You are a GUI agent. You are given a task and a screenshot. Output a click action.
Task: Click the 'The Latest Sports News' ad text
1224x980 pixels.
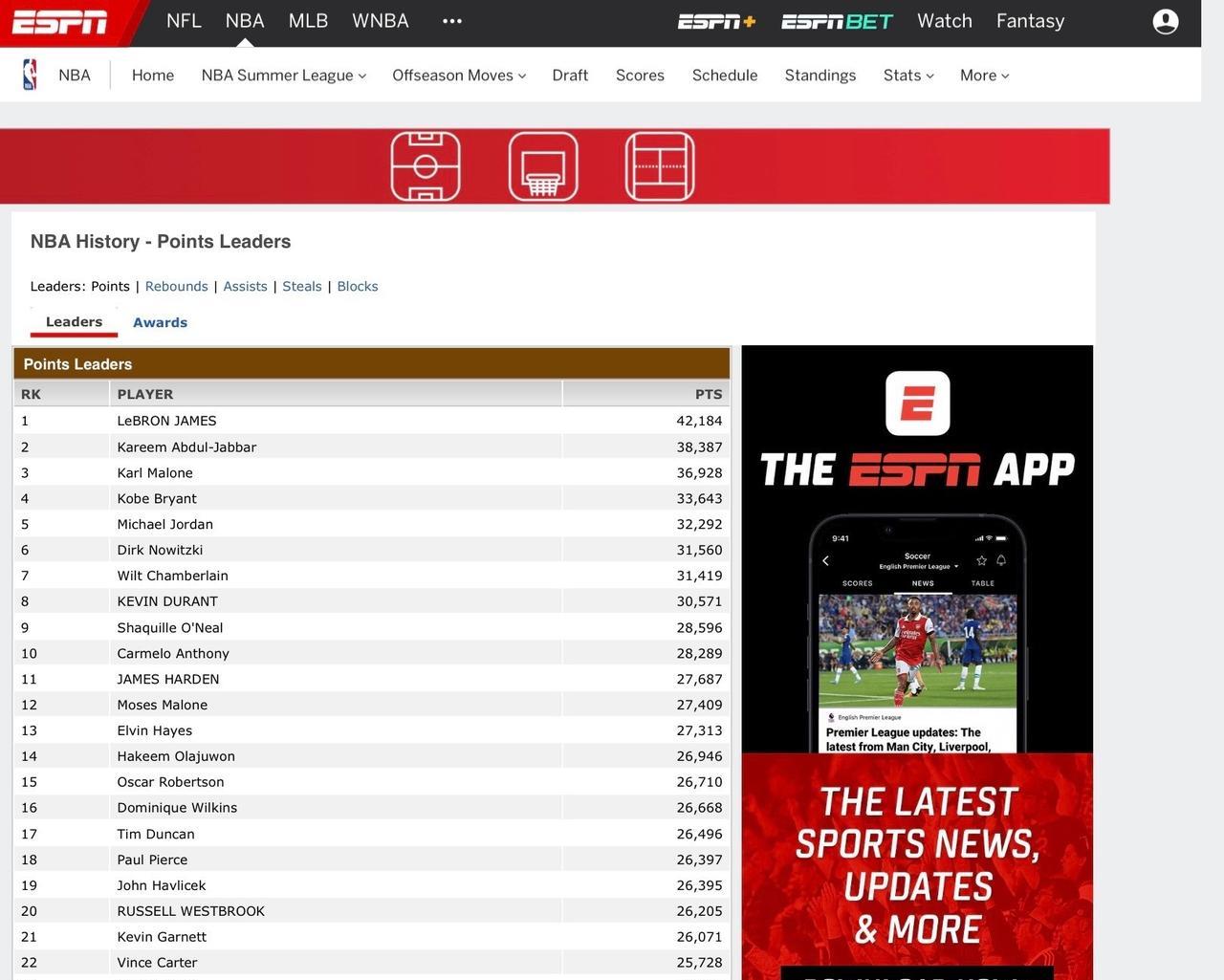pyautogui.click(x=918, y=864)
